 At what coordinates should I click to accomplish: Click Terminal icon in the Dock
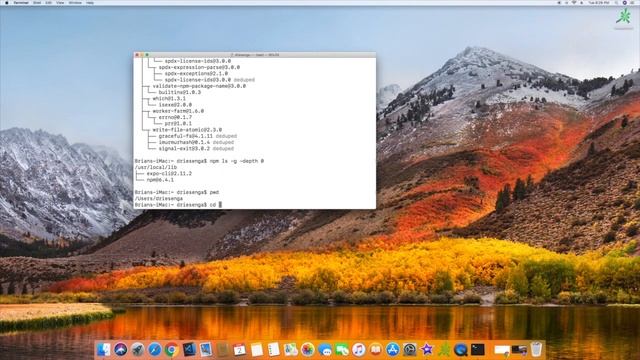[478, 349]
